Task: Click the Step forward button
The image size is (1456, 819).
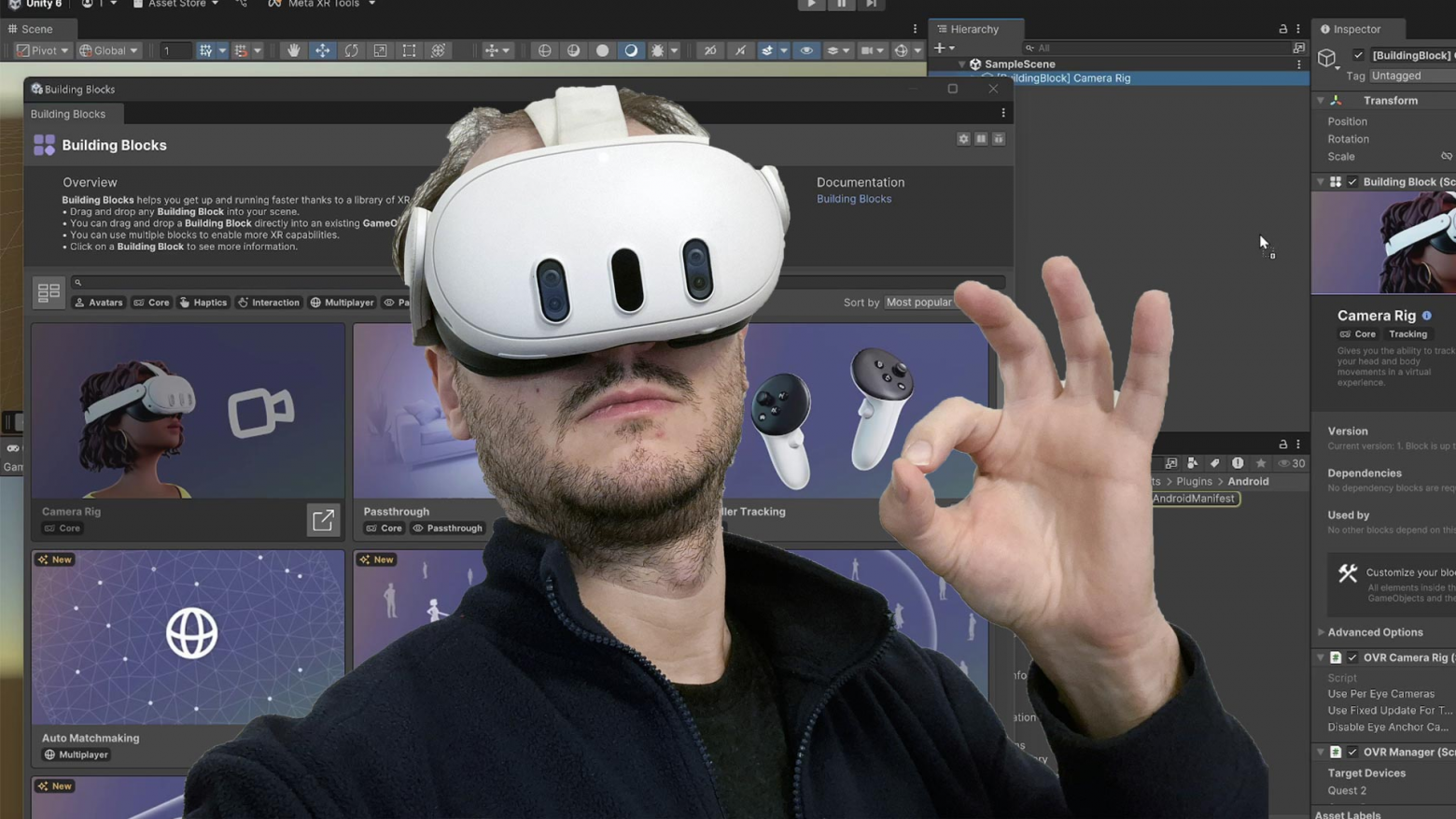Action: pyautogui.click(x=871, y=5)
